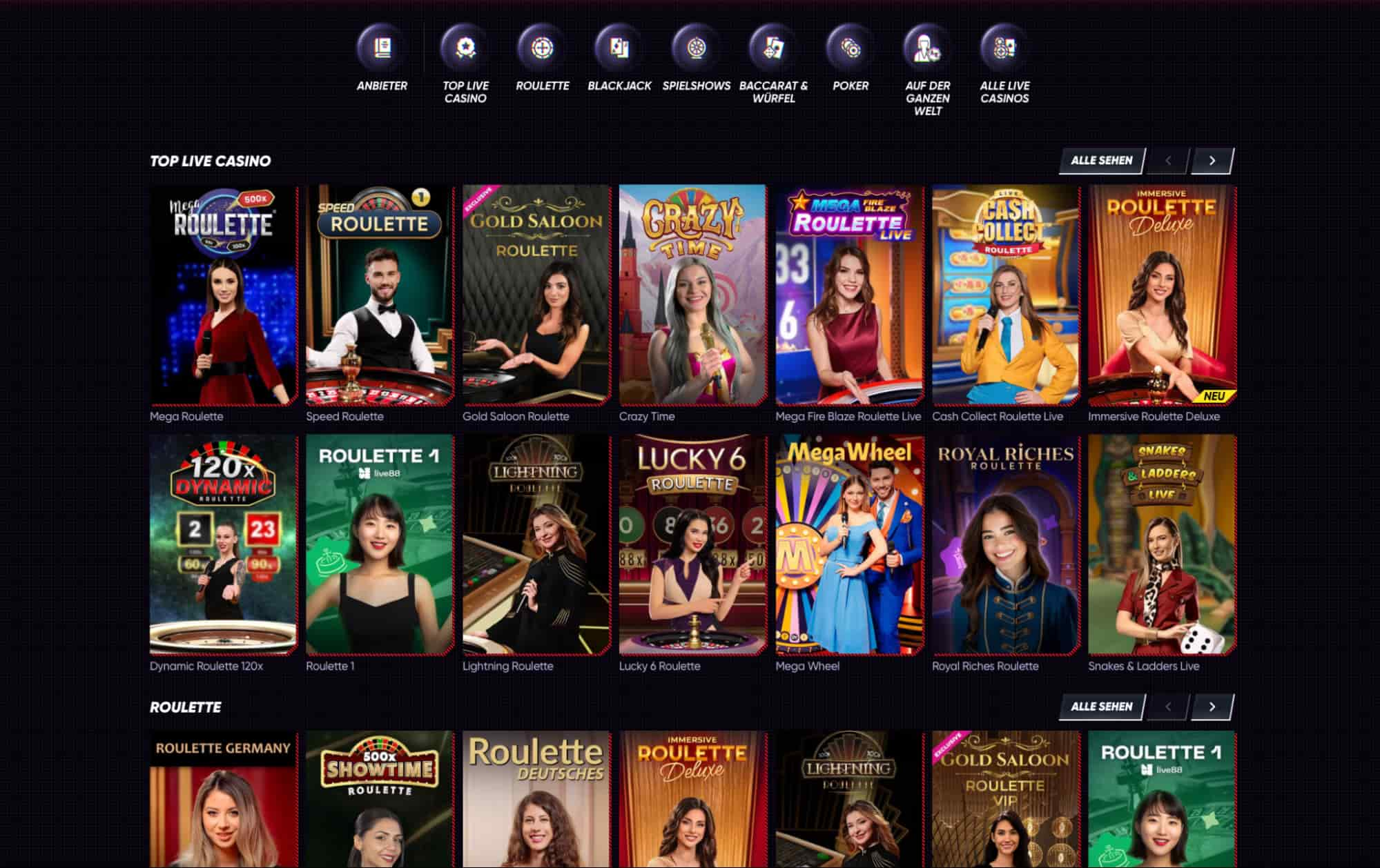This screenshot has height=868, width=1380.
Task: Click the Cash Collect Roulette Live caption
Action: coord(998,416)
